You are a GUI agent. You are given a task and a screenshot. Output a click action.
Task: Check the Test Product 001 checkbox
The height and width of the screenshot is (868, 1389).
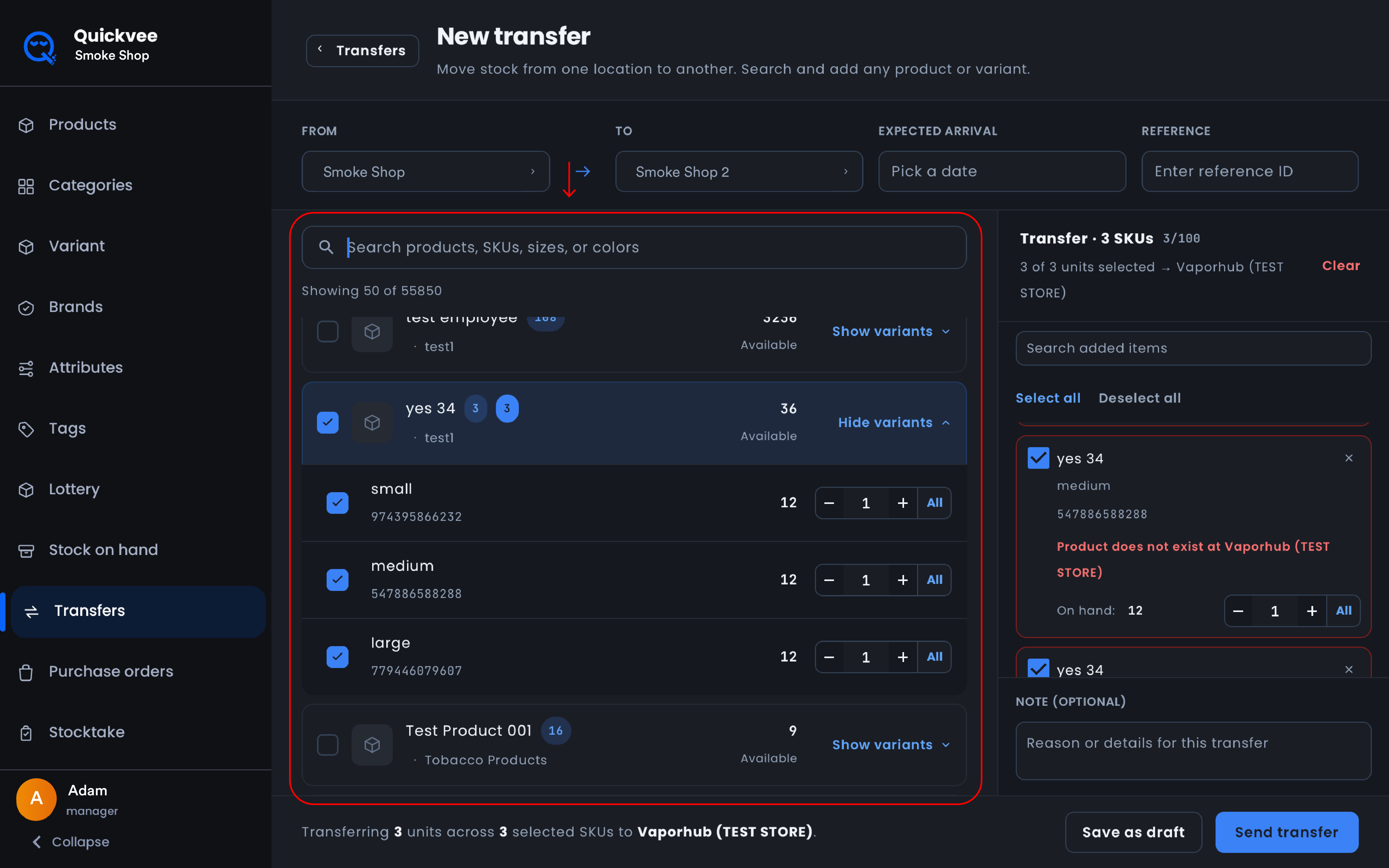(x=328, y=745)
